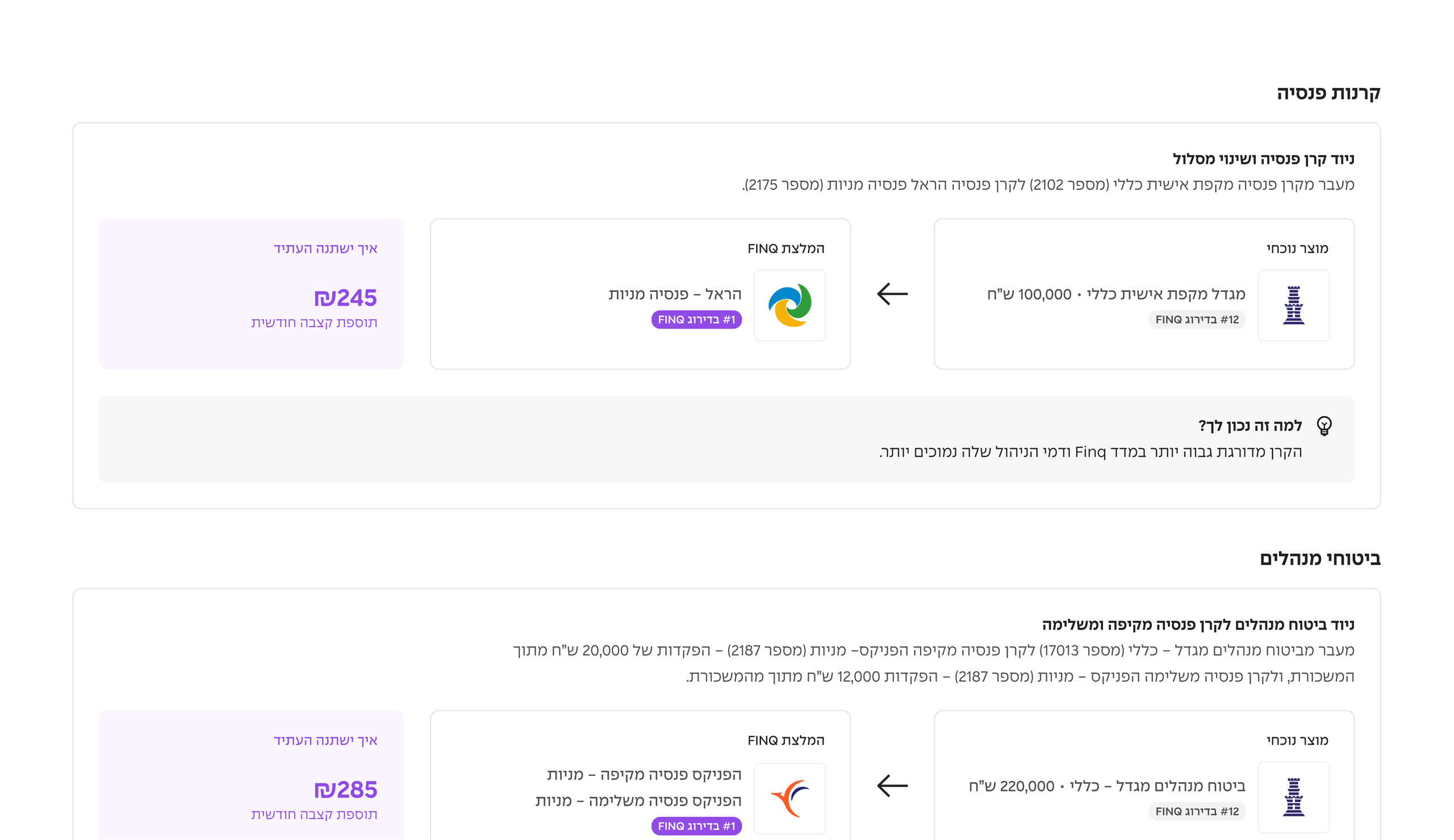
Task: Click the מוצר נוכחי label in the pension card
Action: (1297, 249)
